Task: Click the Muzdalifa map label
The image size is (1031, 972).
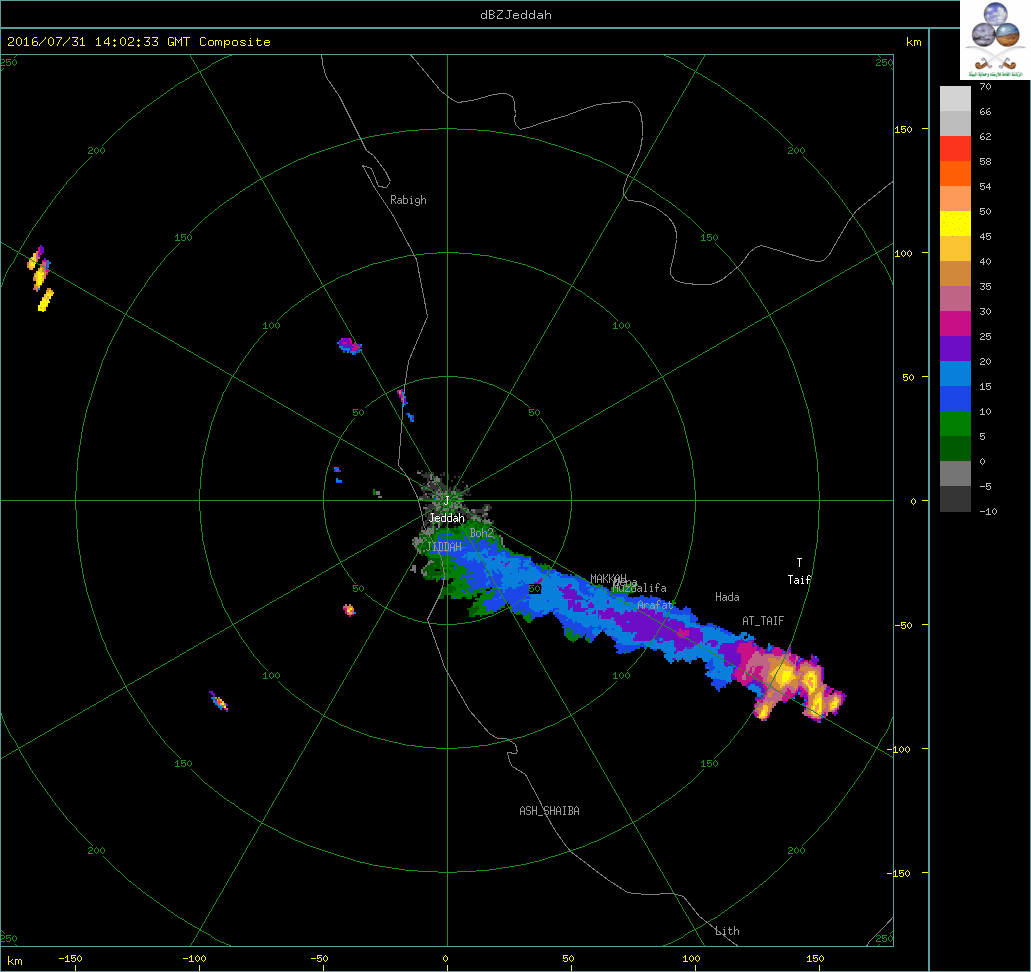Action: (640, 588)
